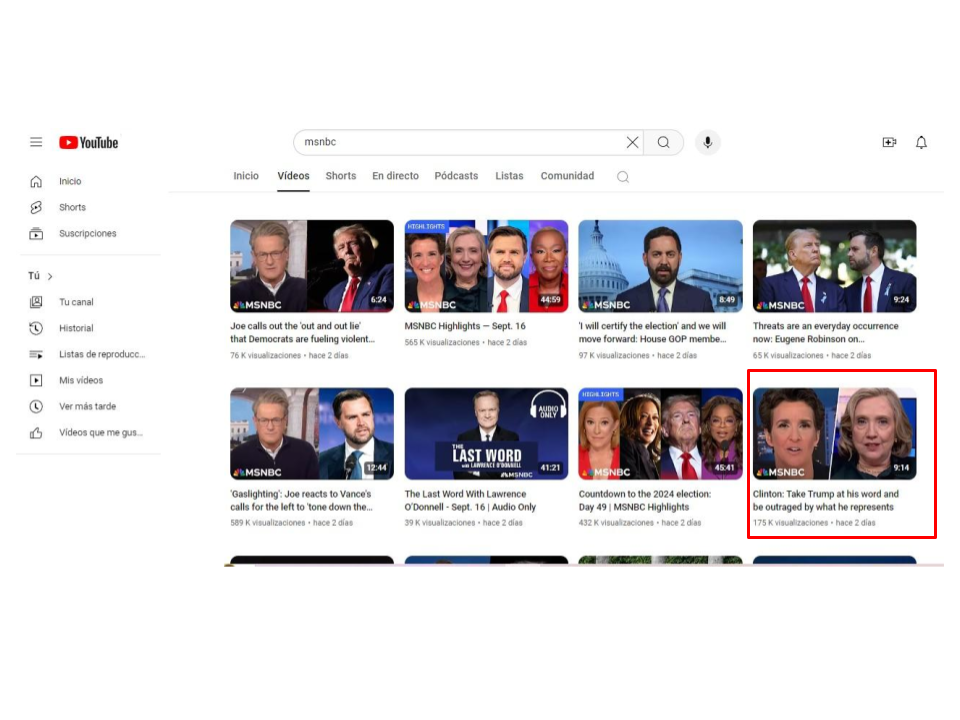Click the Tu canal icon
960x720 pixels.
coord(36,302)
